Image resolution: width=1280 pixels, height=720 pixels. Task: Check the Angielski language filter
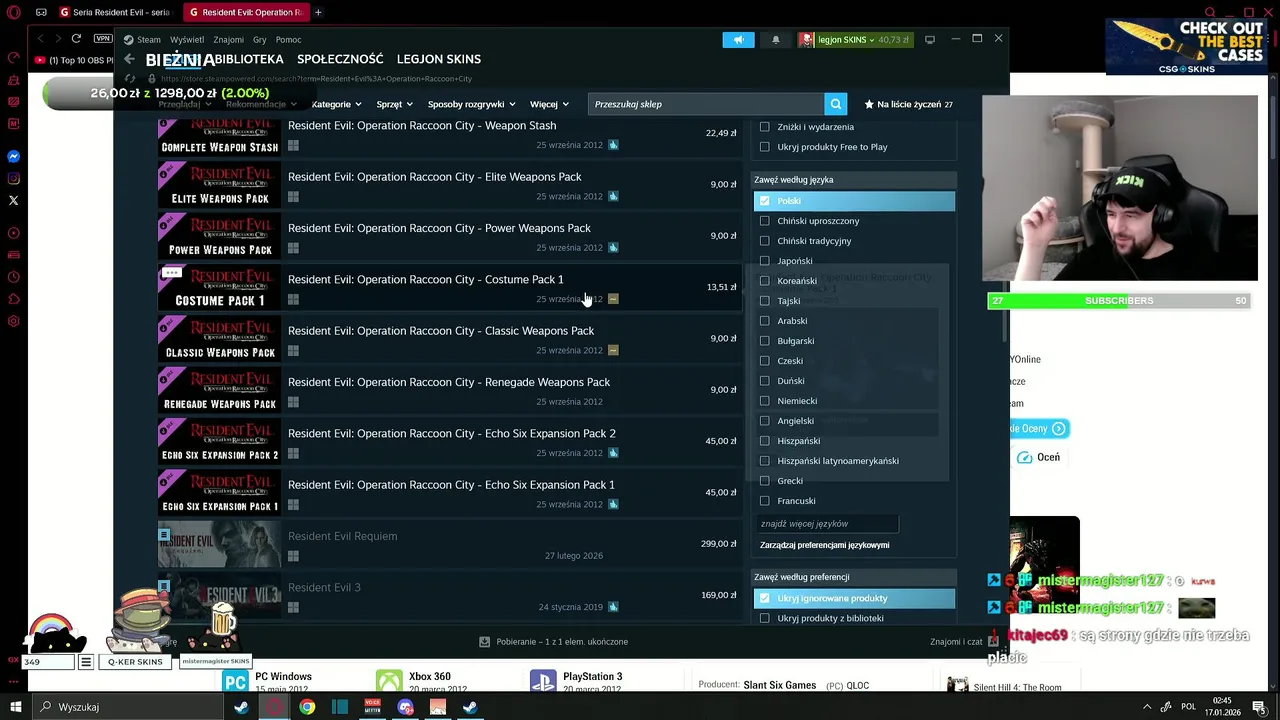[x=765, y=421]
